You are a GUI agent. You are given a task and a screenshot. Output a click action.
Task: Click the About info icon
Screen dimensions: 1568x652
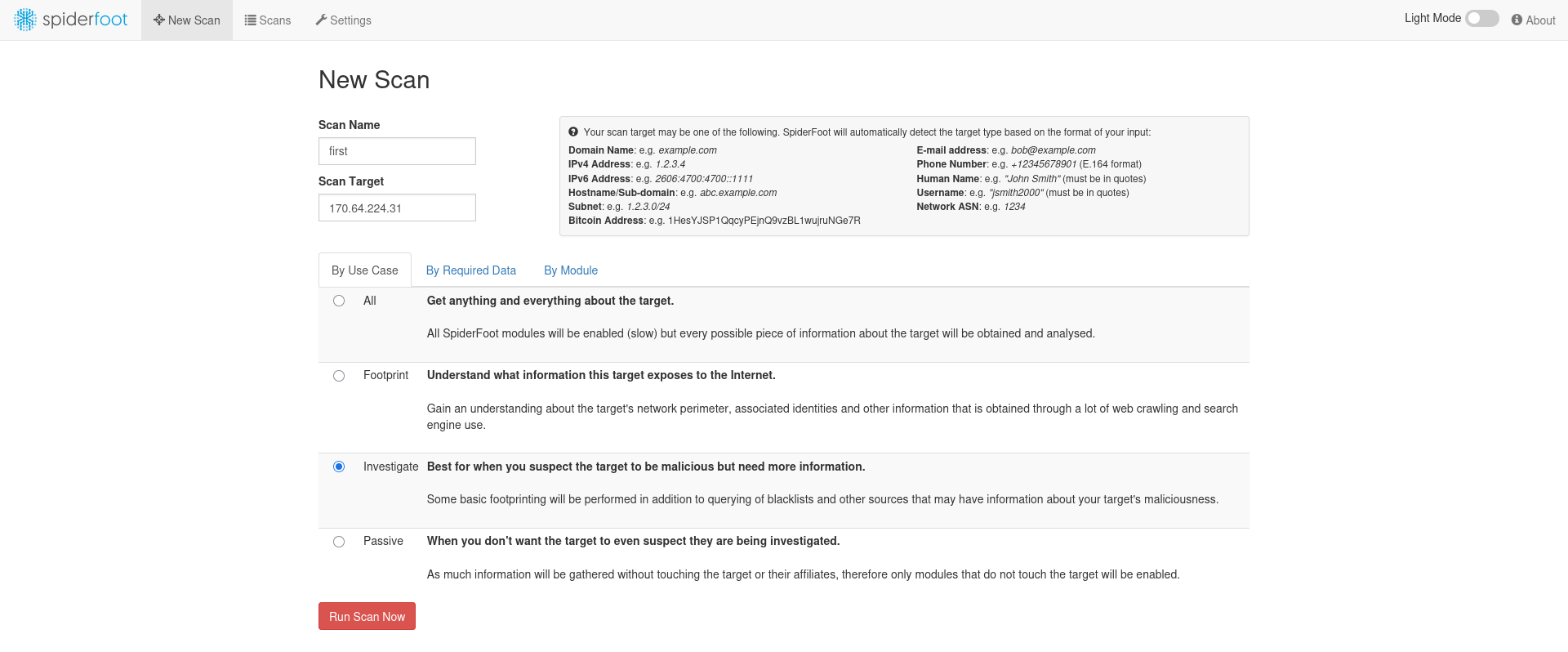[1517, 20]
